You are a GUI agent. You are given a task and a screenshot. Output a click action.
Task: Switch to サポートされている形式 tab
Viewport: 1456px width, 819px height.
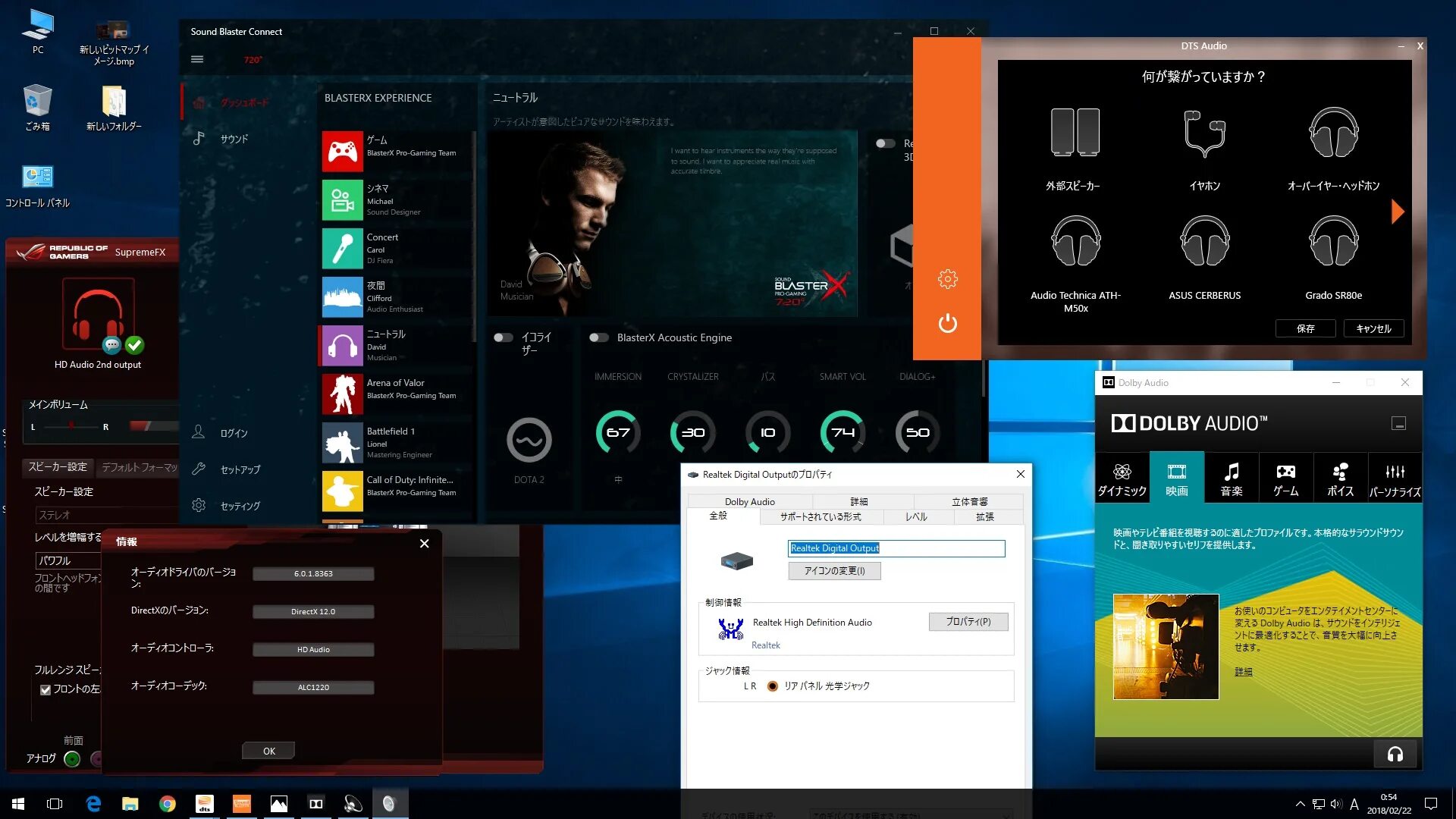click(819, 516)
